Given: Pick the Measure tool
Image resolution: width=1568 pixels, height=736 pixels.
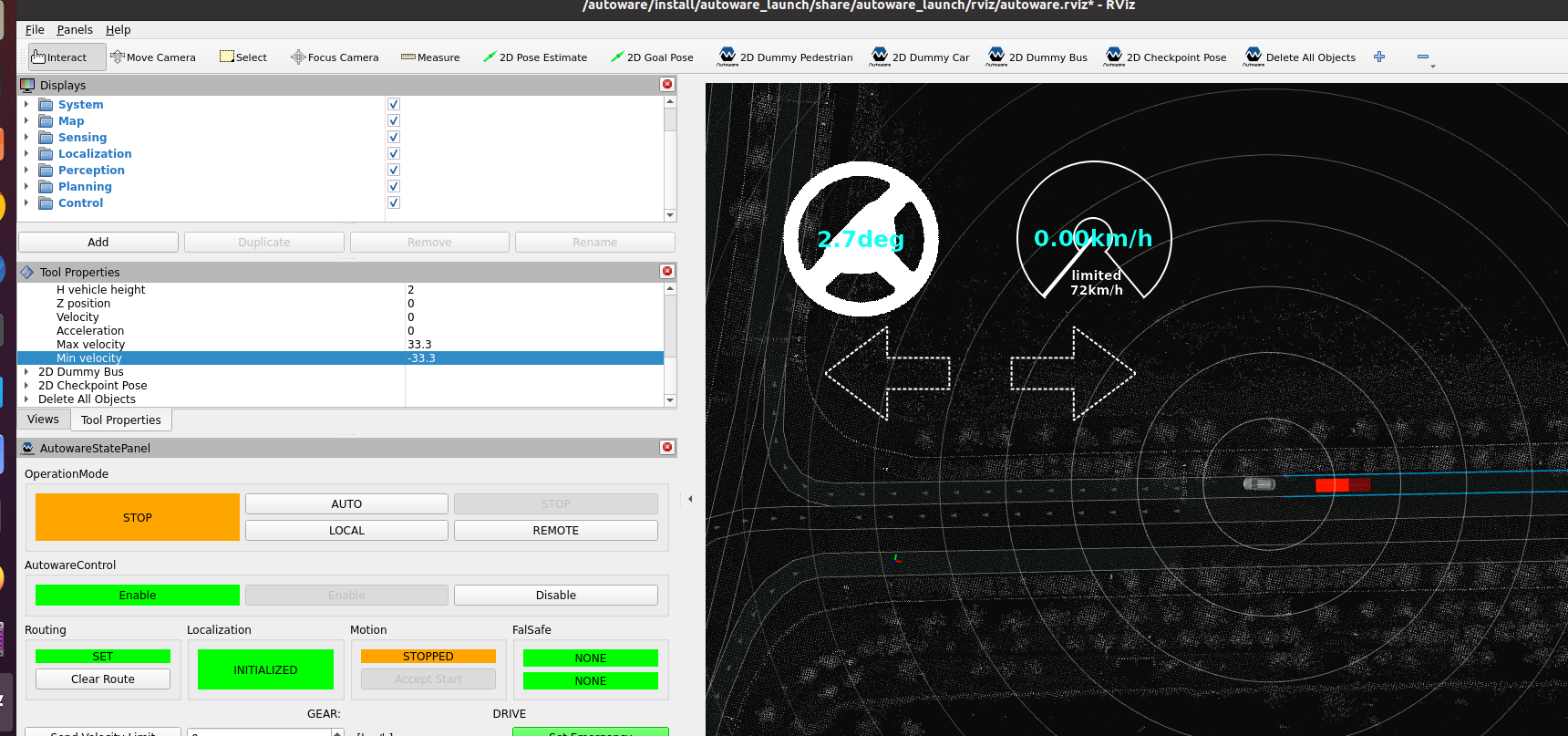Looking at the screenshot, I should point(430,57).
